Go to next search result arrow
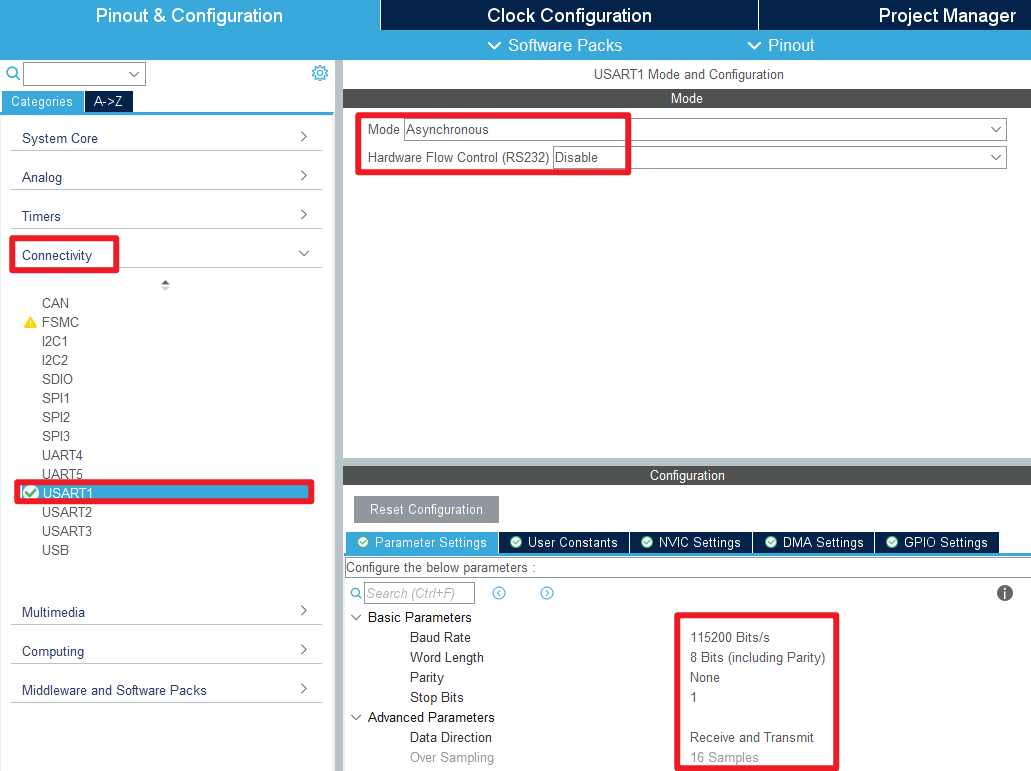Screen dimensions: 1031x771 [x=547, y=593]
